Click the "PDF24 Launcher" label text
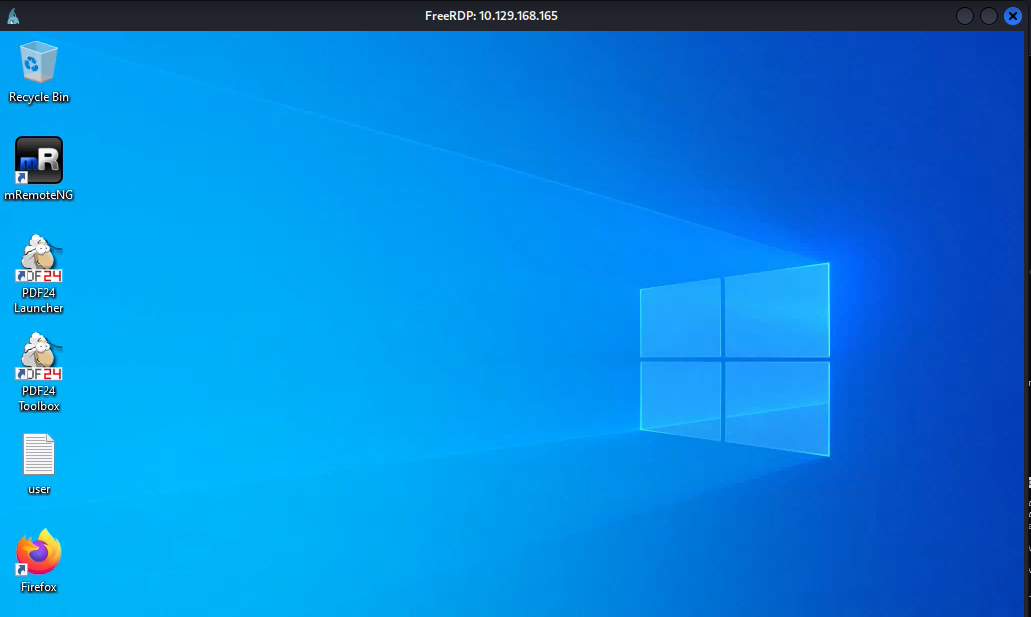This screenshot has width=1031, height=617. tap(39, 301)
